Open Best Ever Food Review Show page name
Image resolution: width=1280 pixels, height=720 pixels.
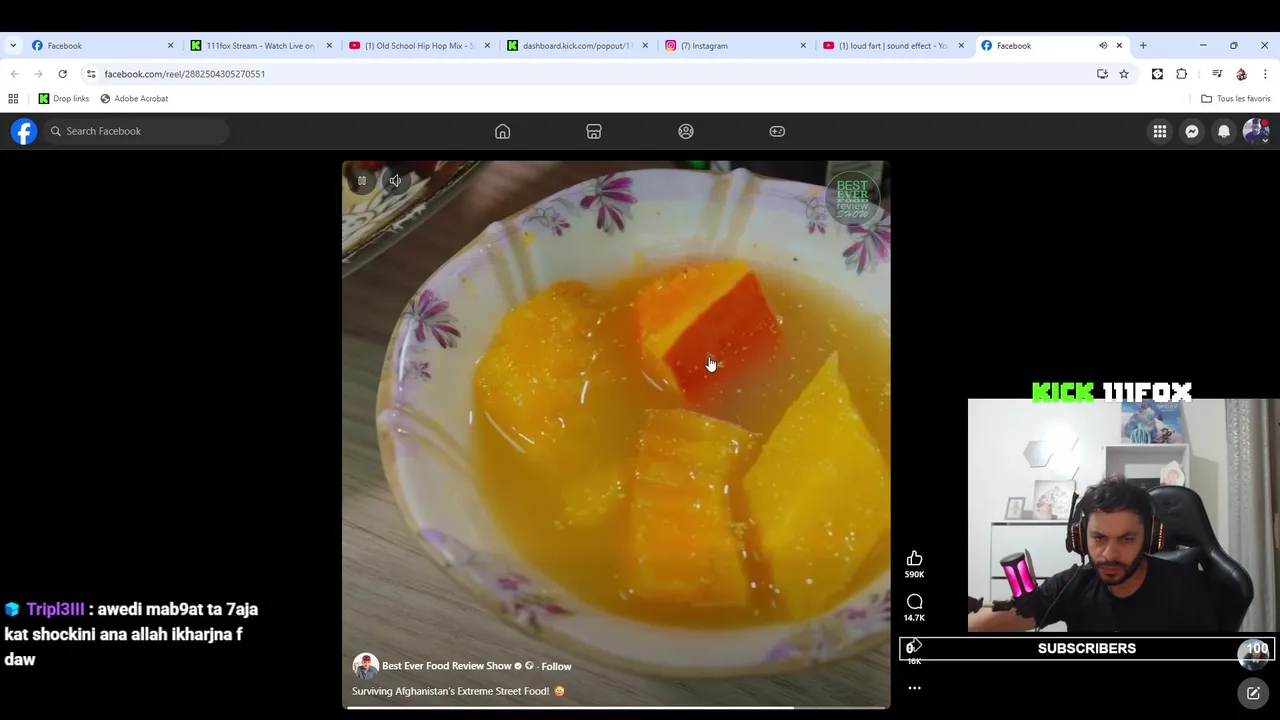click(x=447, y=666)
